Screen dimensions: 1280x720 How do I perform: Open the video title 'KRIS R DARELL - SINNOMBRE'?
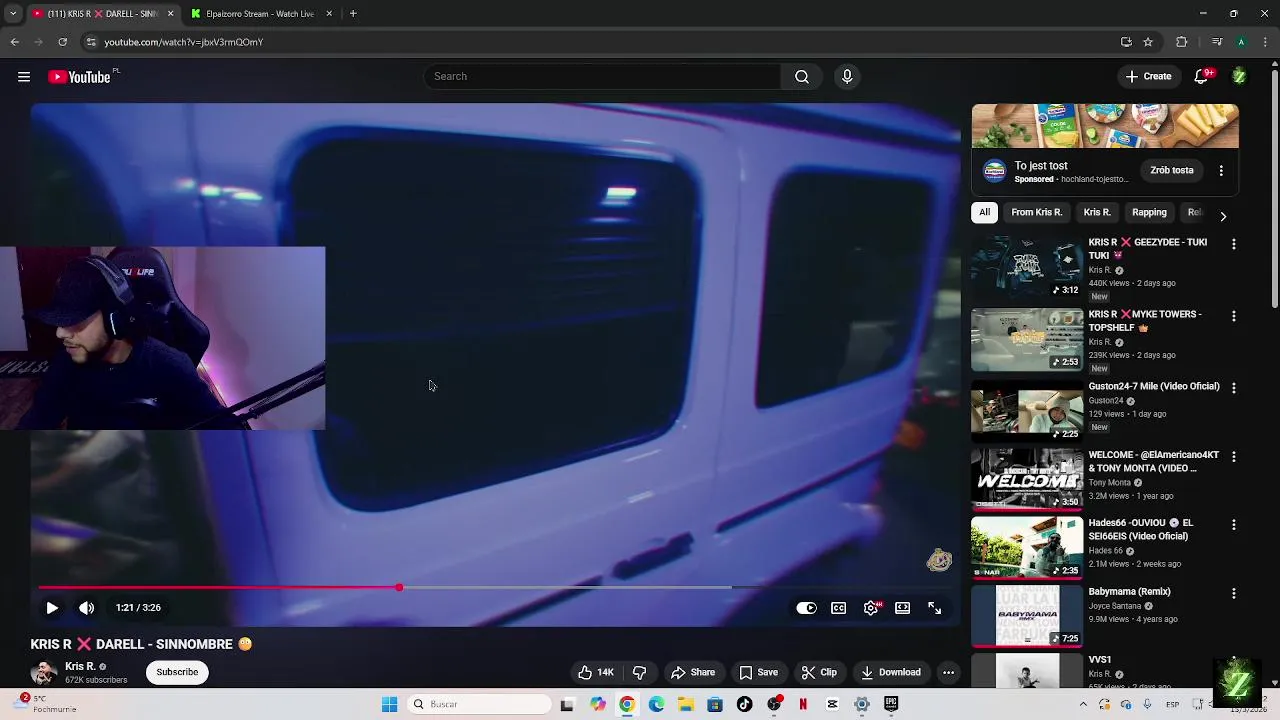click(141, 645)
